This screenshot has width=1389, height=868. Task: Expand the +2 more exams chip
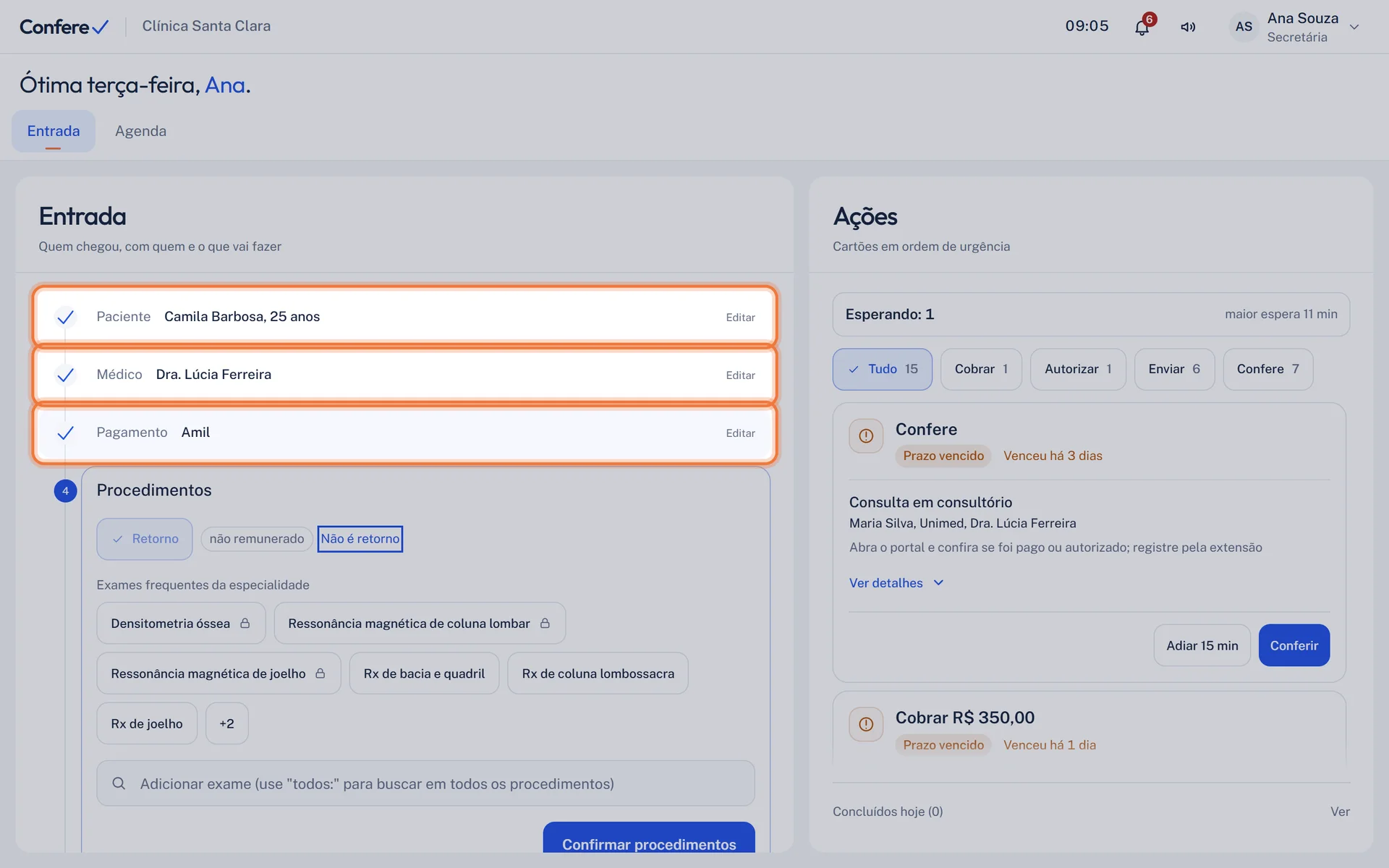(x=226, y=723)
